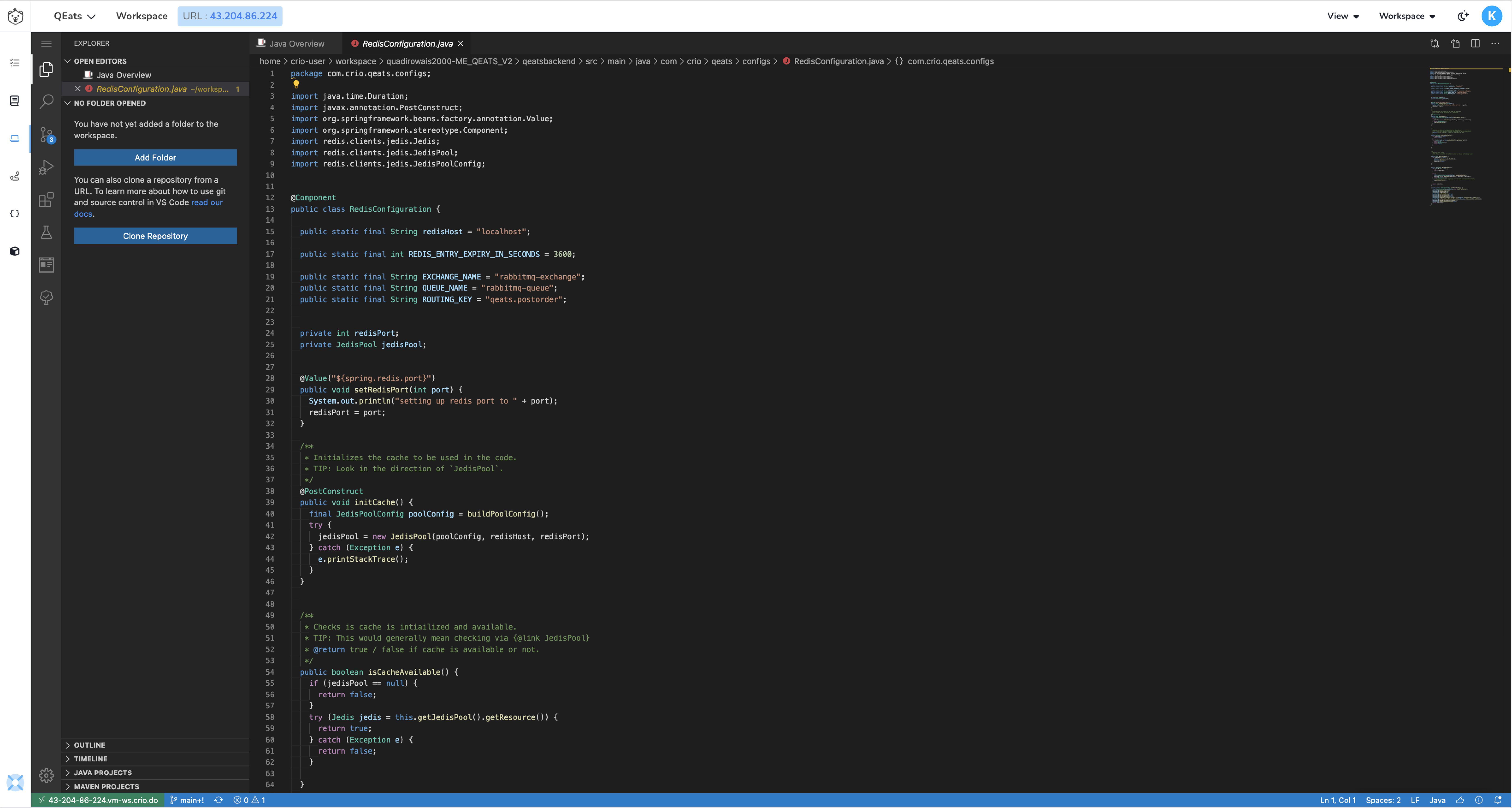Screen dimensions: 1512x808
Task: Click the com.crio.qeats.configs breadcrumb symbol
Action: coord(944,61)
